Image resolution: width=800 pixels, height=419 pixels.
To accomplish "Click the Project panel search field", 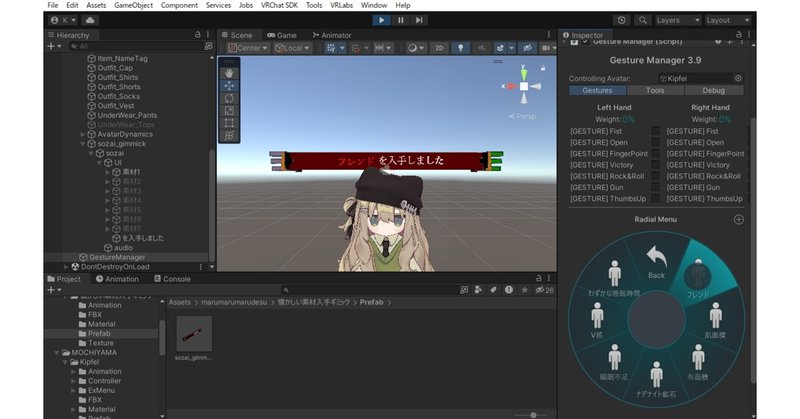I will pos(371,290).
